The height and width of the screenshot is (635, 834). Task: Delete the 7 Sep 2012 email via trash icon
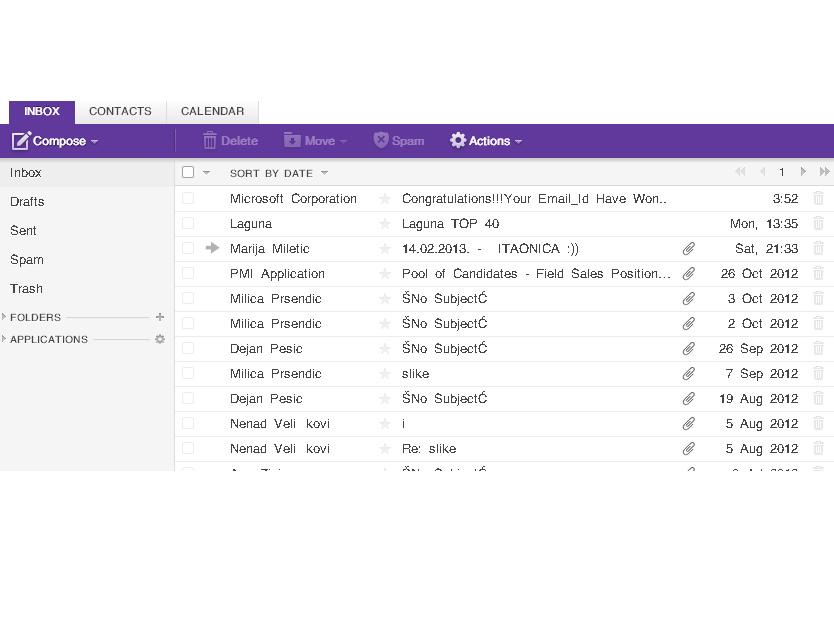pos(819,373)
